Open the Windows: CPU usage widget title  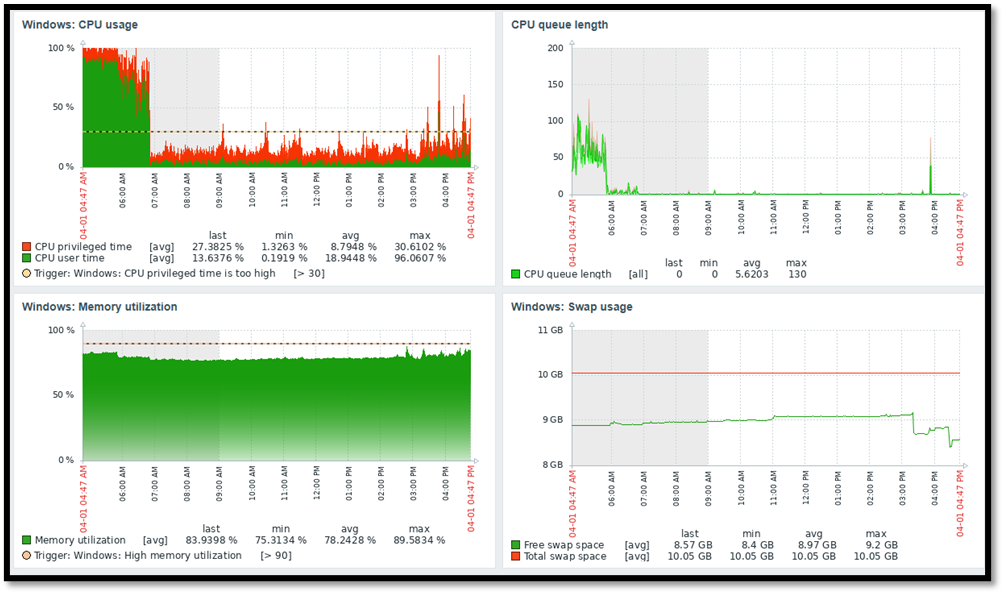80,24
